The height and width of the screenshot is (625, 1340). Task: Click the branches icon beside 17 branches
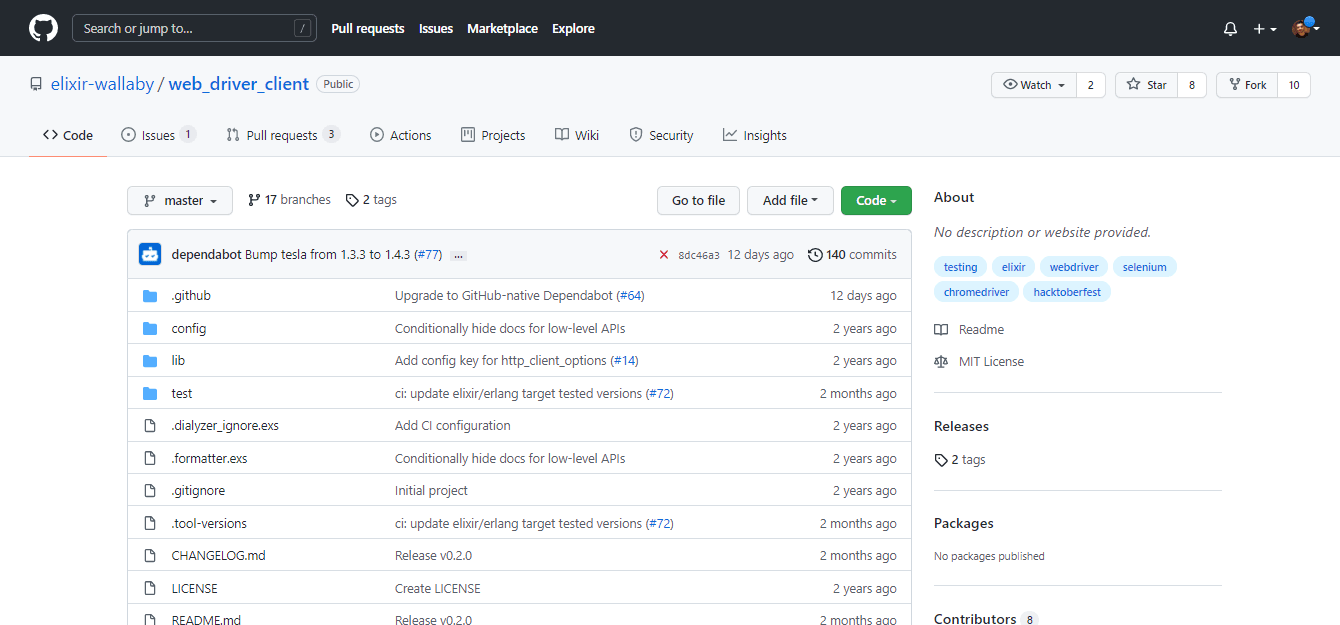point(254,200)
